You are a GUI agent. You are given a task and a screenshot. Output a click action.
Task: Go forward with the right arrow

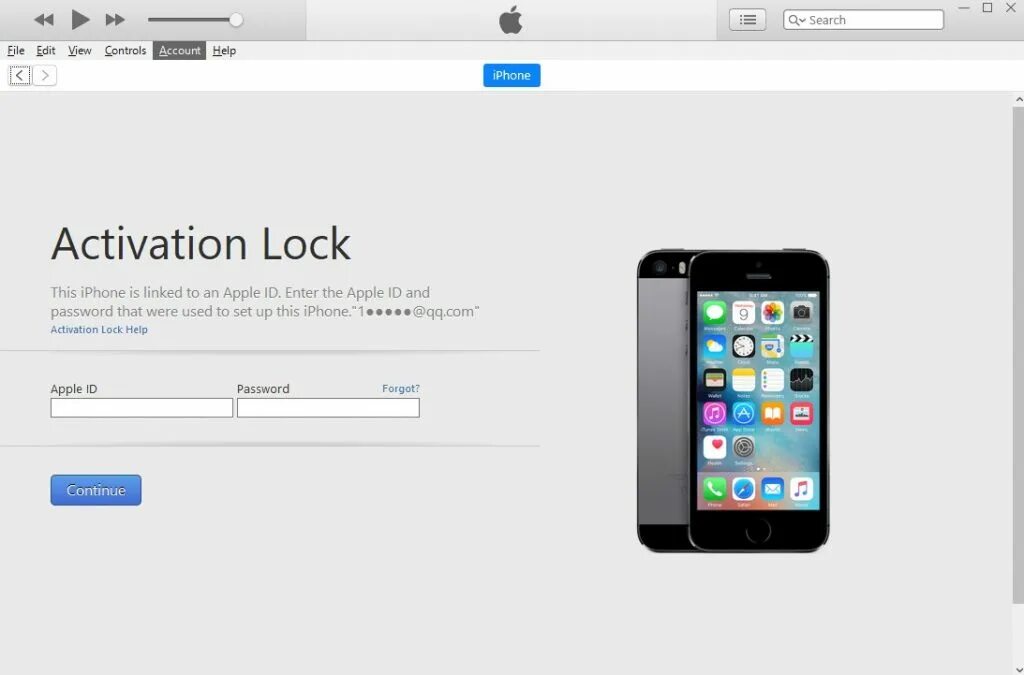pos(44,76)
